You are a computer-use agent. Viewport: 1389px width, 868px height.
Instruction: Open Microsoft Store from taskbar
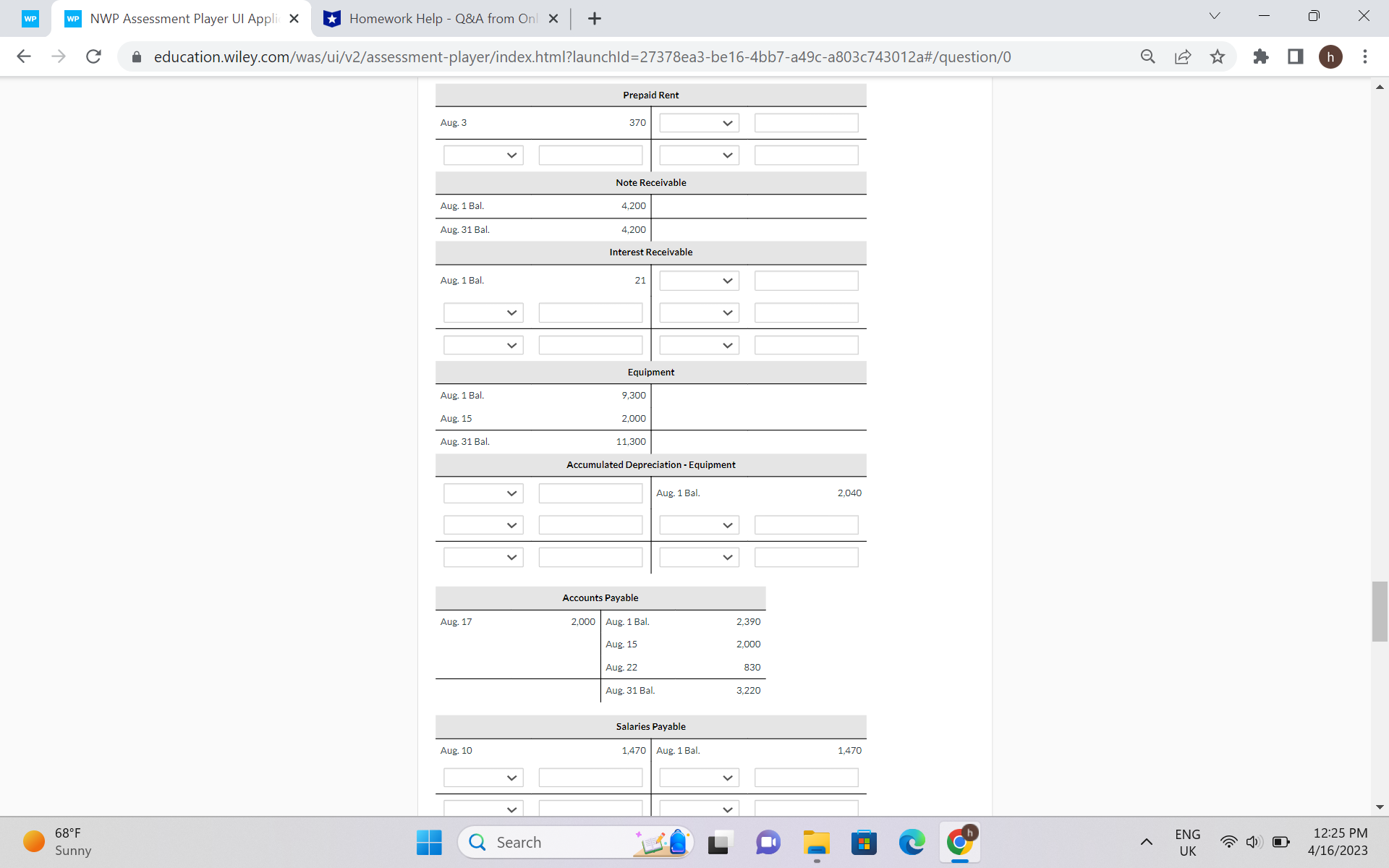864,843
